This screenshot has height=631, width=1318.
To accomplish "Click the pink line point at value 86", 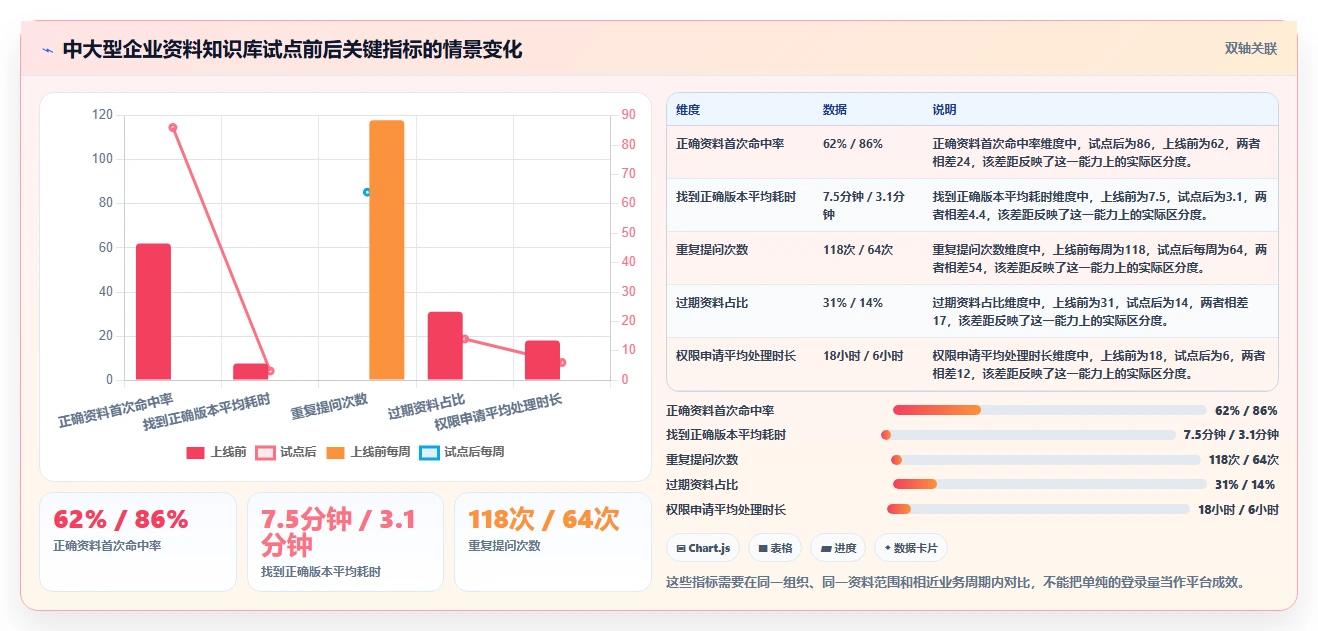I will click(173, 127).
